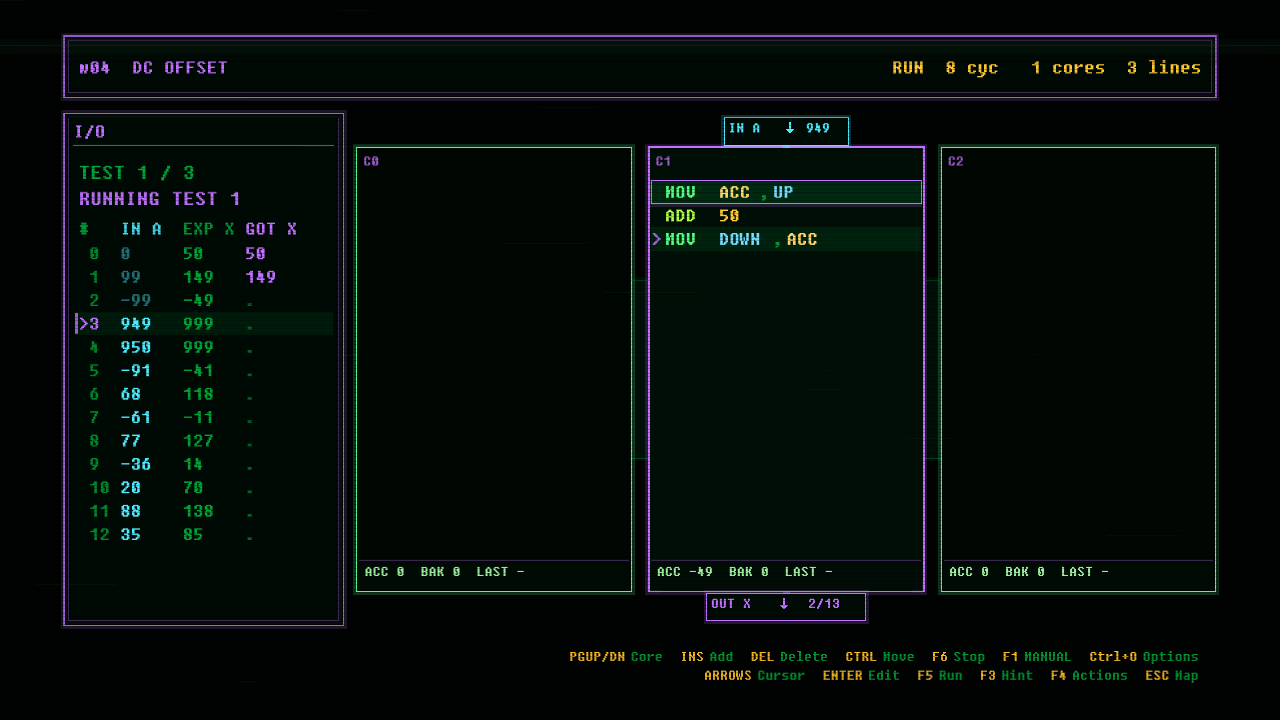
Task: Click the C1 ACC -49 register readout
Action: pos(685,572)
